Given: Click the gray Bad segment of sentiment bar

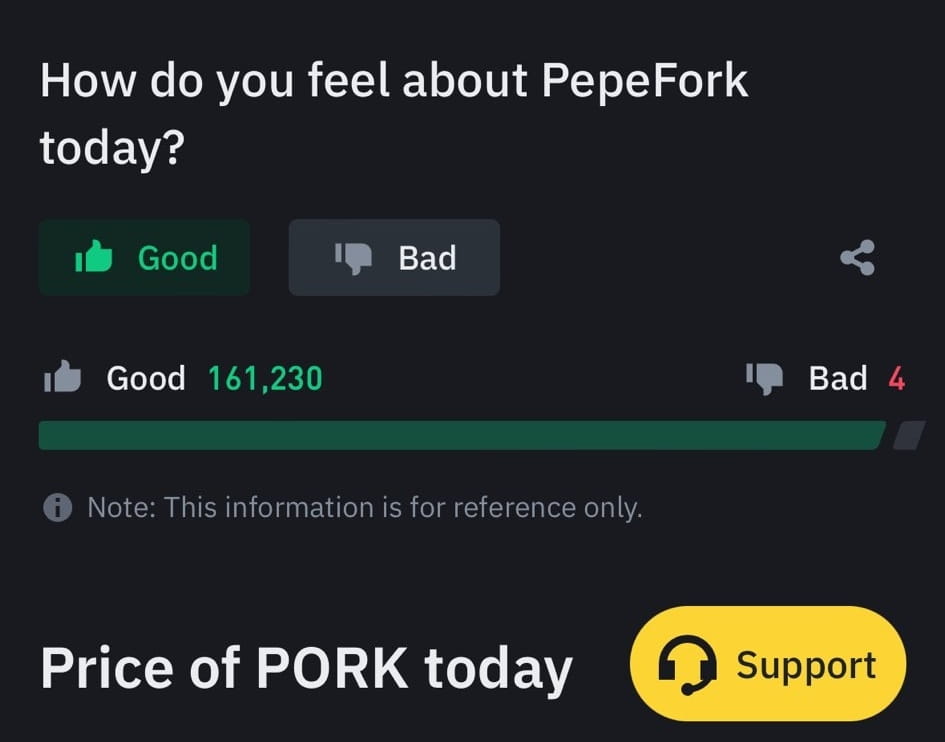Looking at the screenshot, I should (x=908, y=436).
